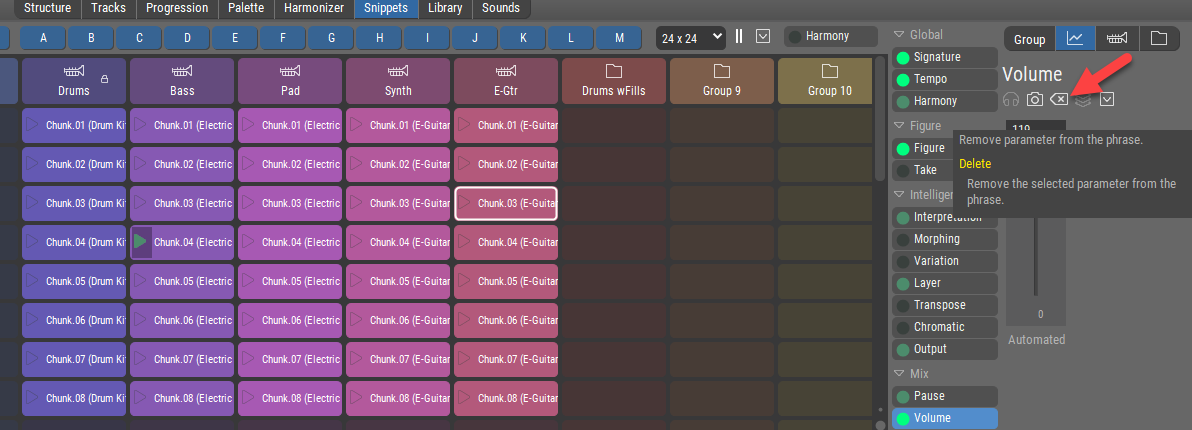Click the camera snapshot icon under Volume

(1035, 99)
